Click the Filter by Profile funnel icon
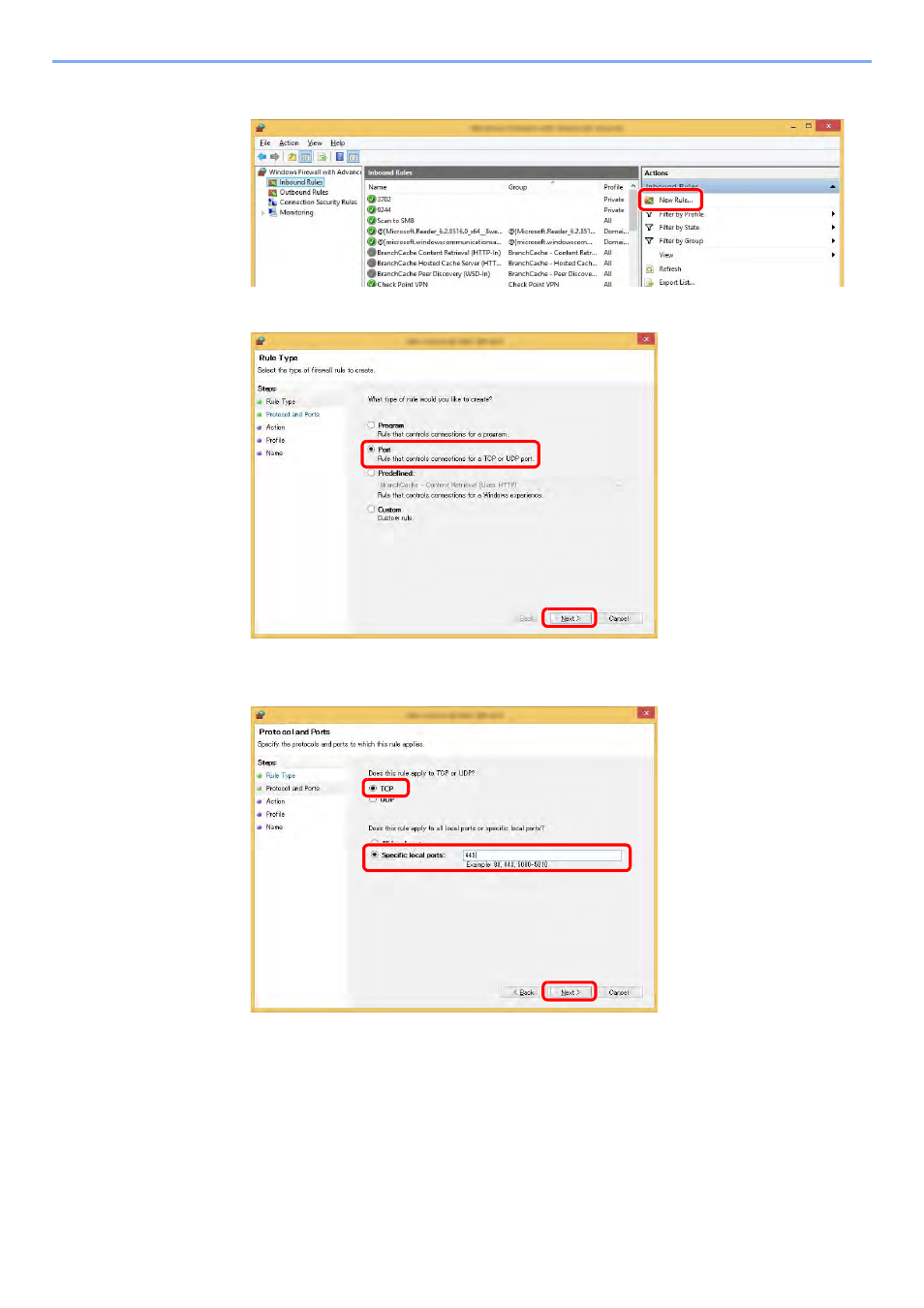 pyautogui.click(x=650, y=214)
